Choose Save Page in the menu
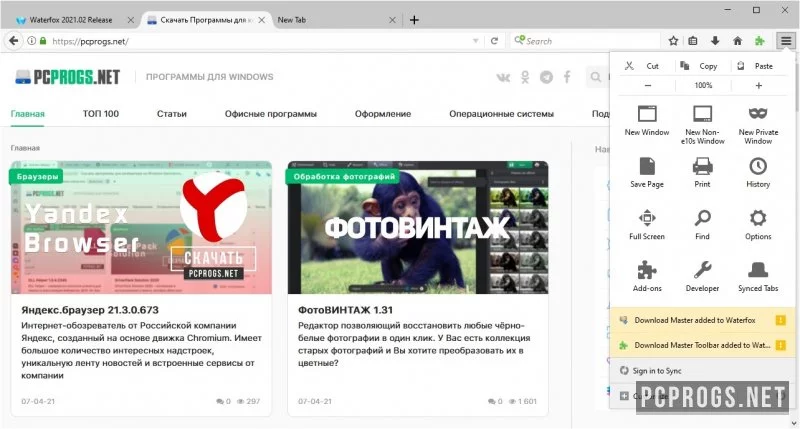The height and width of the screenshot is (429, 800). [x=647, y=173]
